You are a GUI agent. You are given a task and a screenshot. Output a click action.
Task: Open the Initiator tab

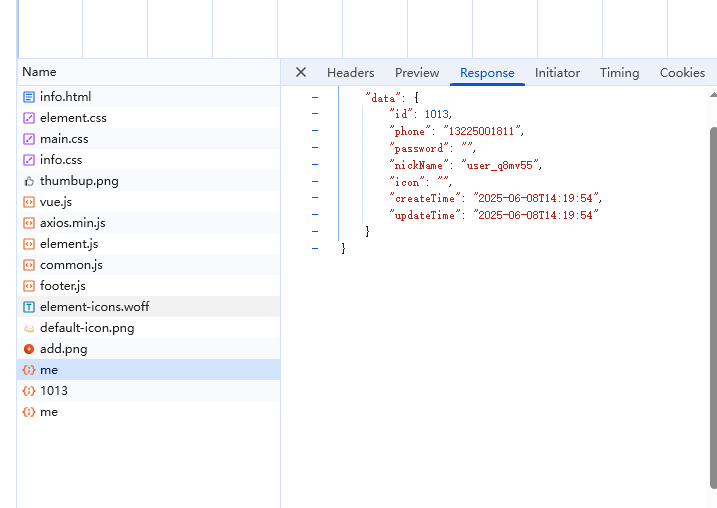point(557,73)
